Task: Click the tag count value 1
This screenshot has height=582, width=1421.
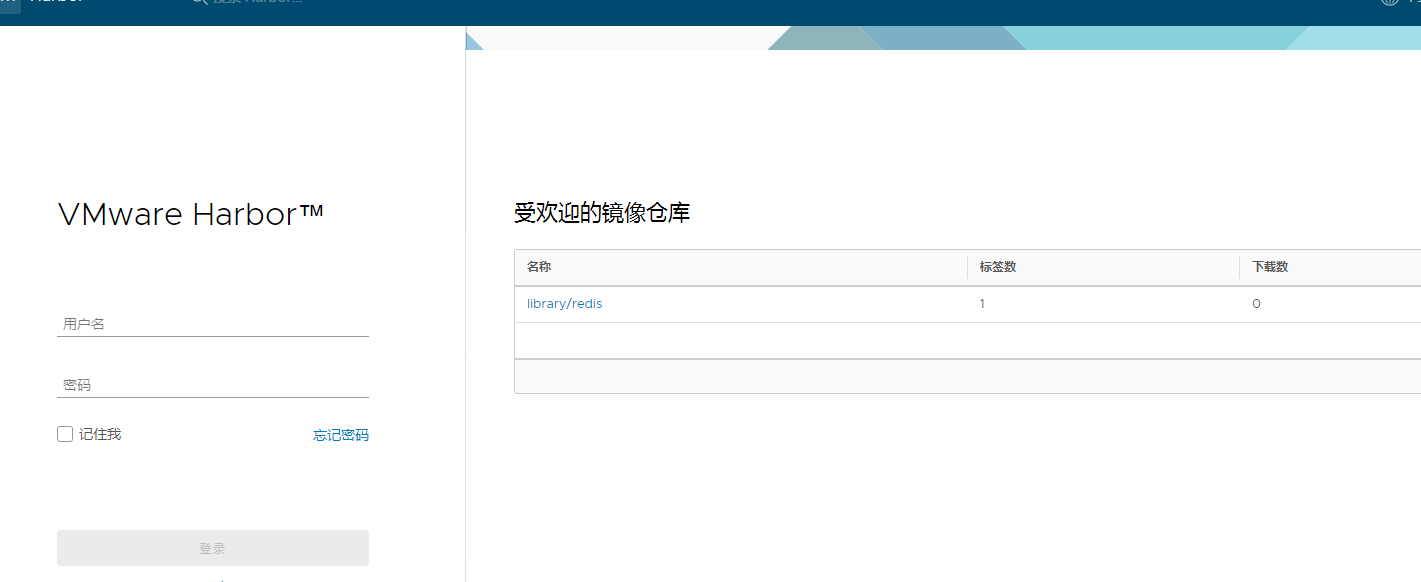Action: [982, 304]
